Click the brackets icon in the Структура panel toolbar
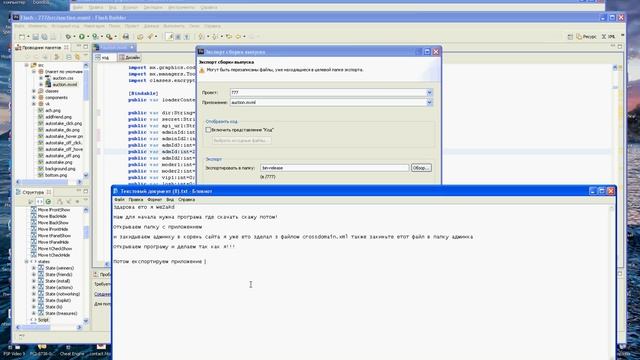The image size is (640, 360). (x=39, y=202)
